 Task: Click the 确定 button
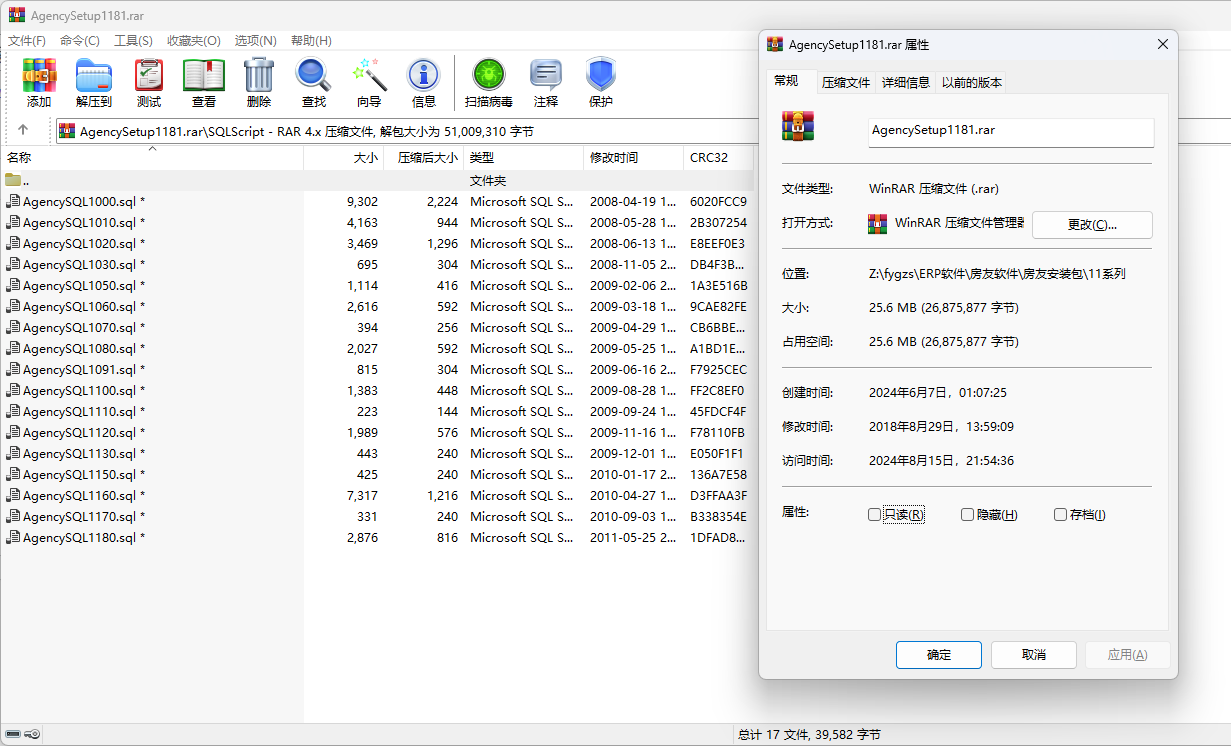click(939, 655)
